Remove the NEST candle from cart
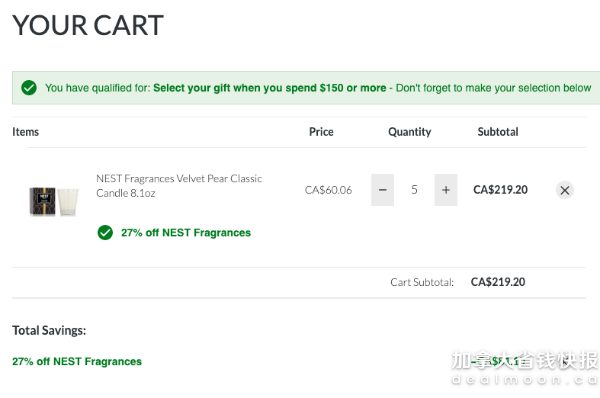This screenshot has width=600, height=398. pos(564,190)
